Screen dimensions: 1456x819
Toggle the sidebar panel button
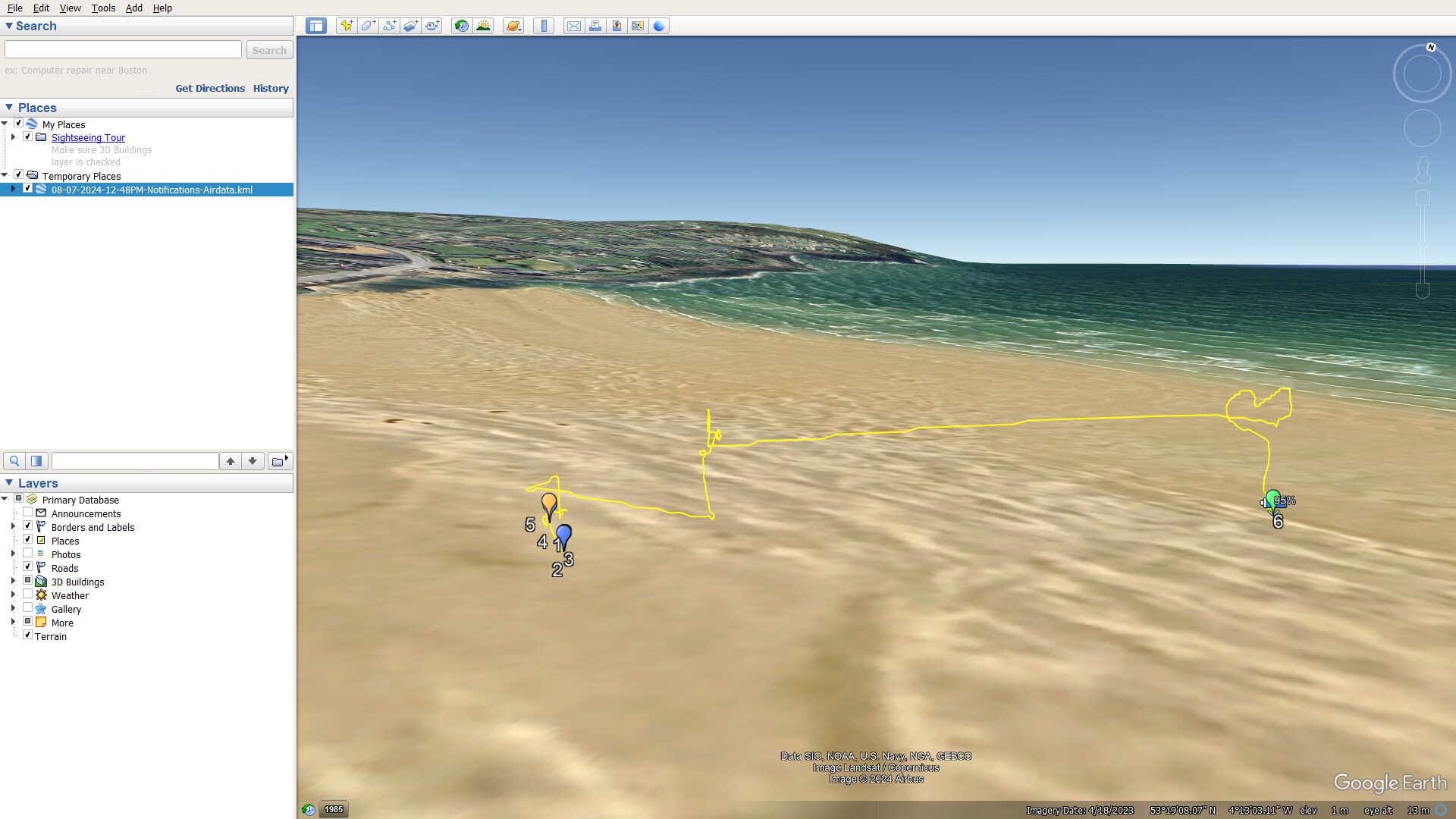point(315,26)
